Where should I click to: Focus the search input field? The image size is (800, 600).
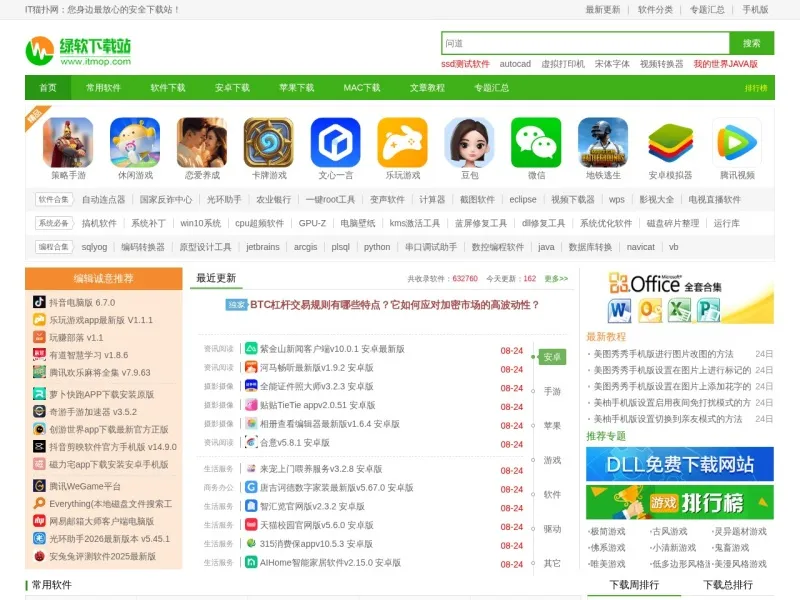pos(585,43)
